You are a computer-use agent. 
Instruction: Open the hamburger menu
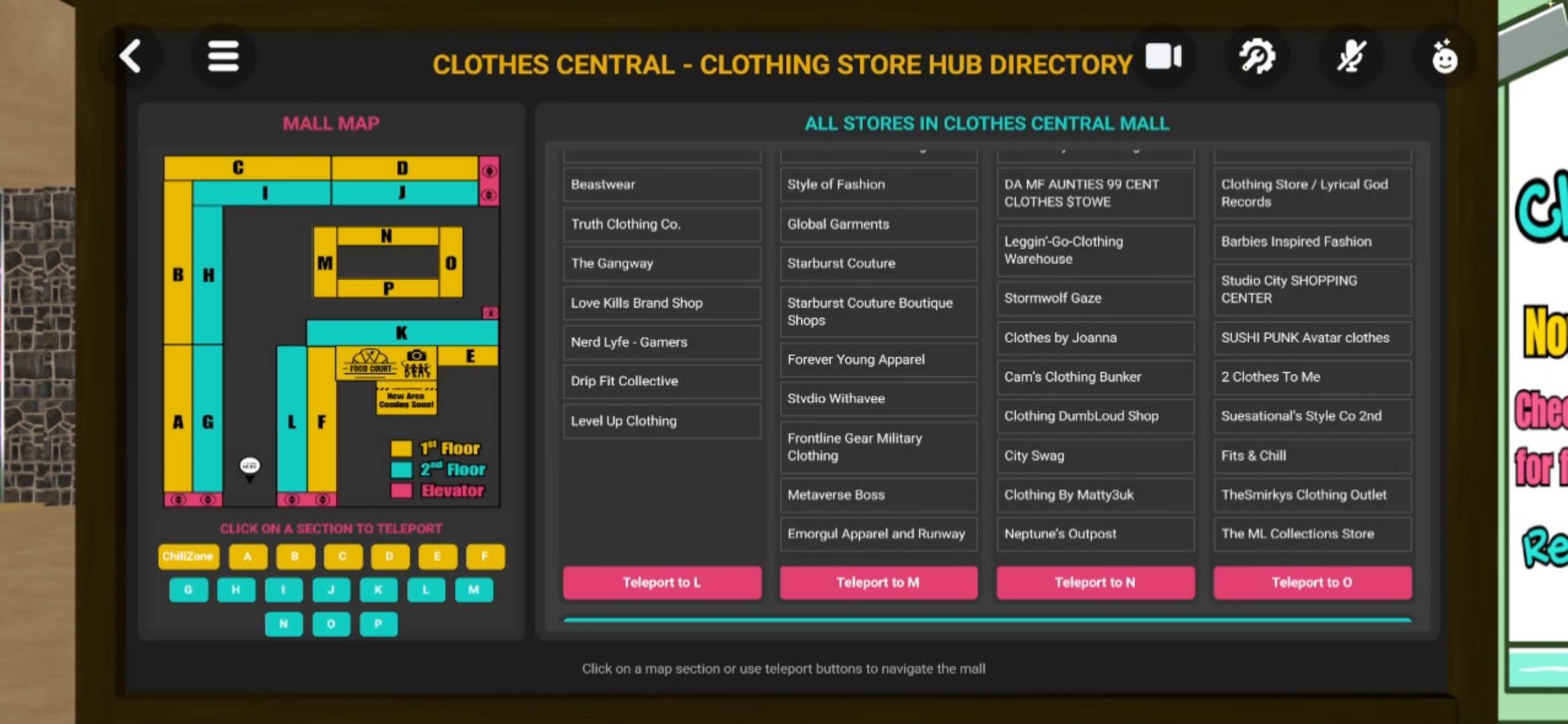tap(223, 56)
